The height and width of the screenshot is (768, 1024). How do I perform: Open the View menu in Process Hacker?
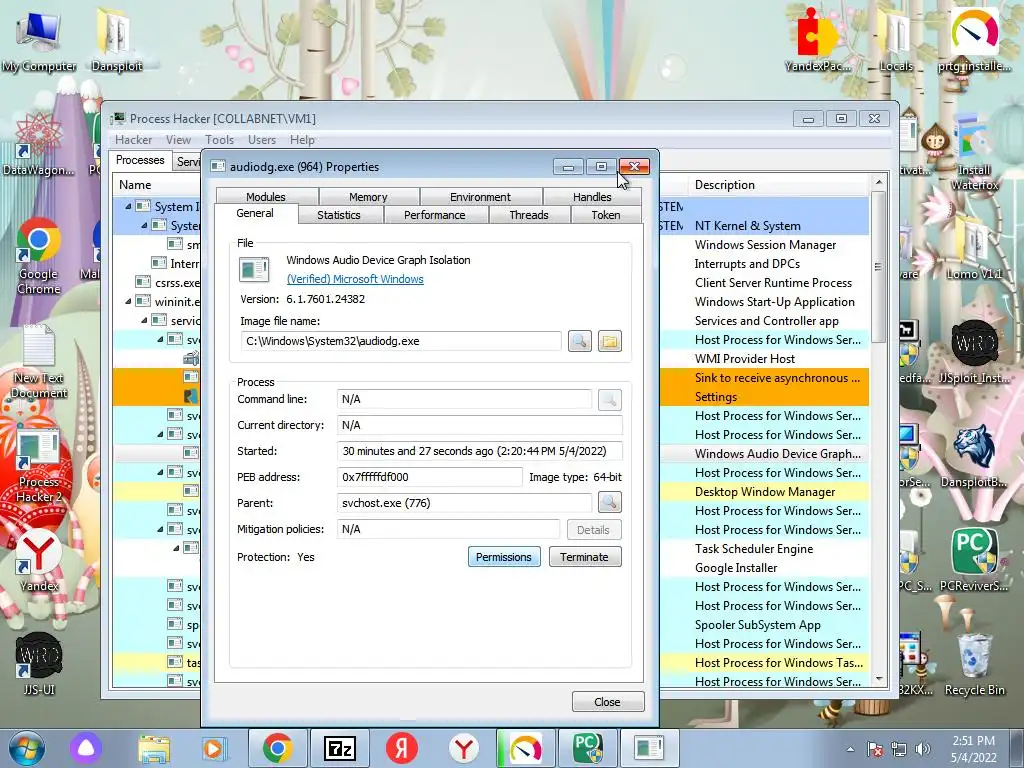tap(178, 140)
